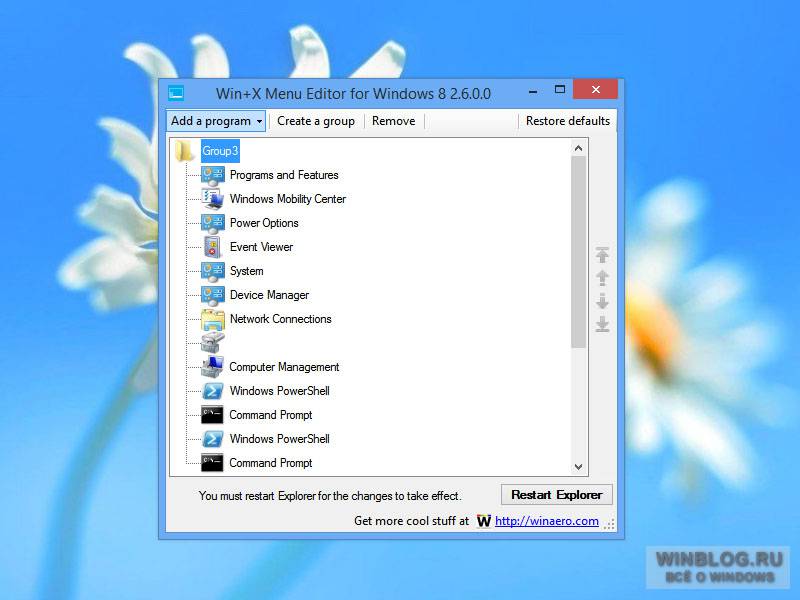Select Network Connections entry

281,319
